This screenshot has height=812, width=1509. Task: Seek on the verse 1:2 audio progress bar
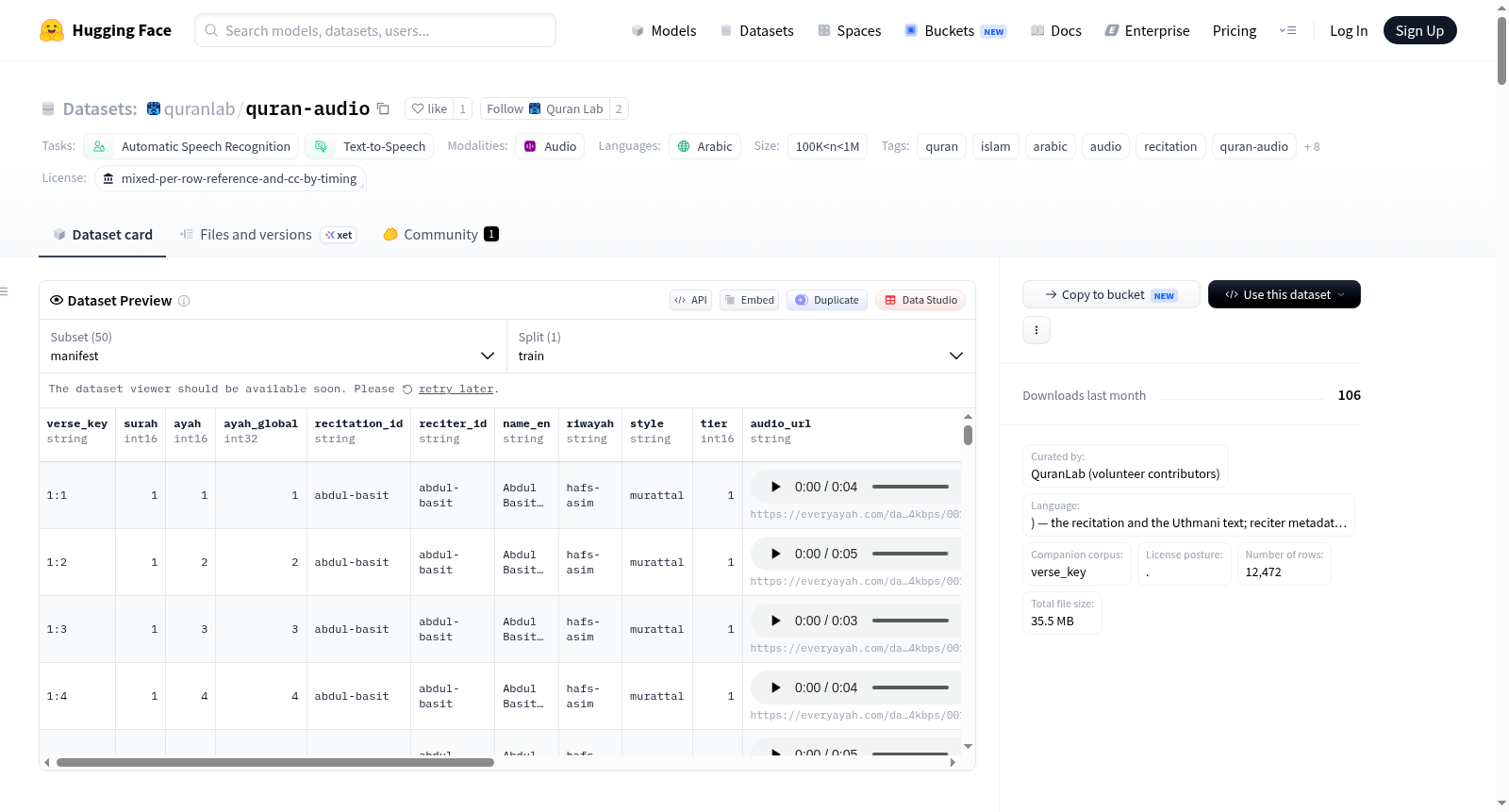point(910,554)
